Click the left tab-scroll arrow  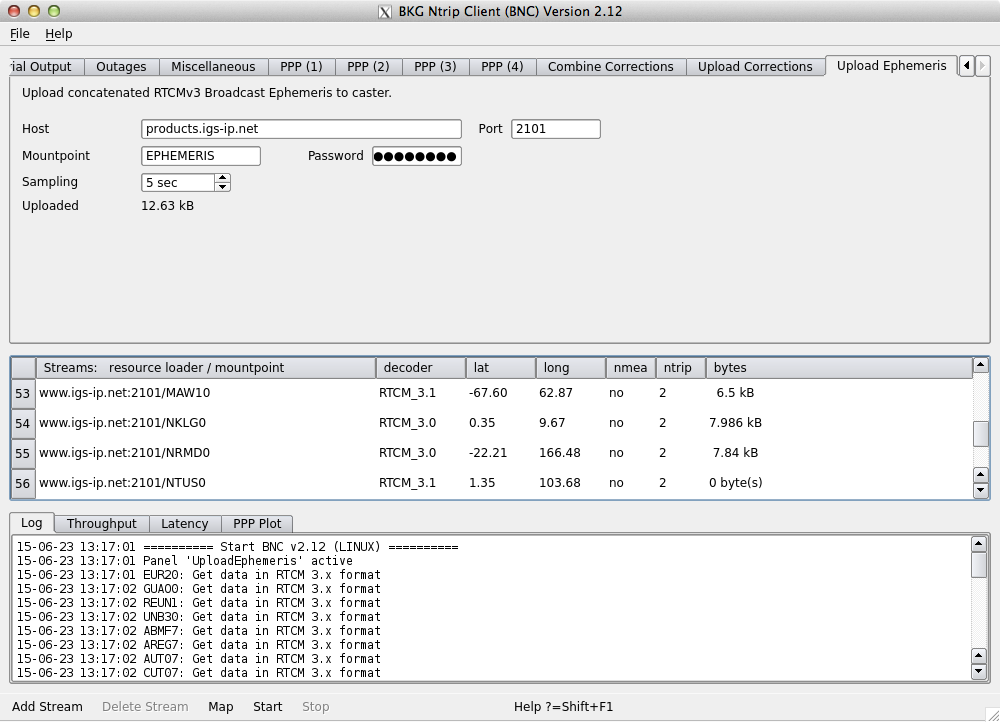pyautogui.click(x=965, y=65)
